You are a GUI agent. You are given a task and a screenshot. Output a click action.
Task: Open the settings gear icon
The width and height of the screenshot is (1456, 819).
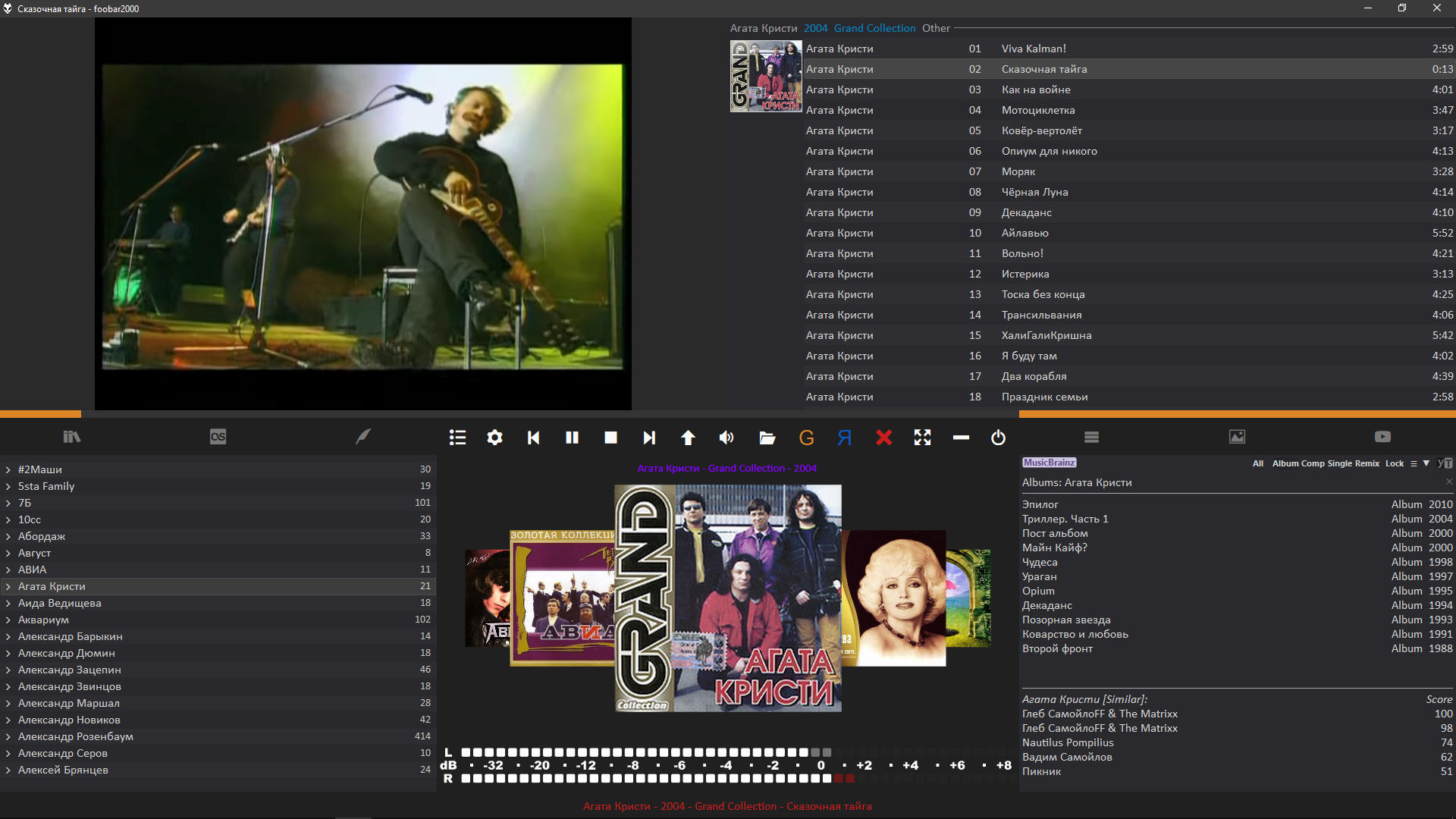494,438
